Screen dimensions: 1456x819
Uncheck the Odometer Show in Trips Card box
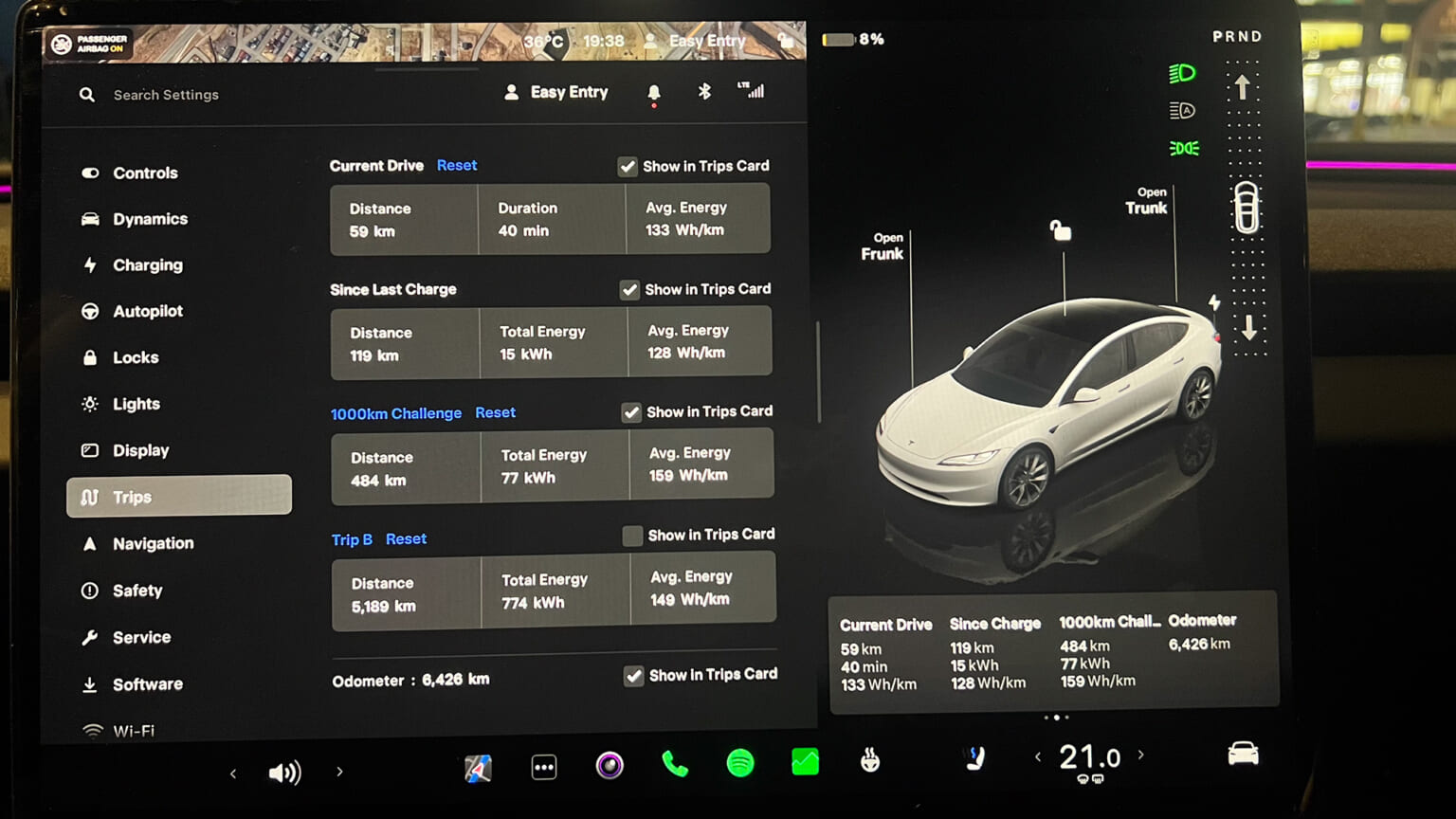point(635,675)
